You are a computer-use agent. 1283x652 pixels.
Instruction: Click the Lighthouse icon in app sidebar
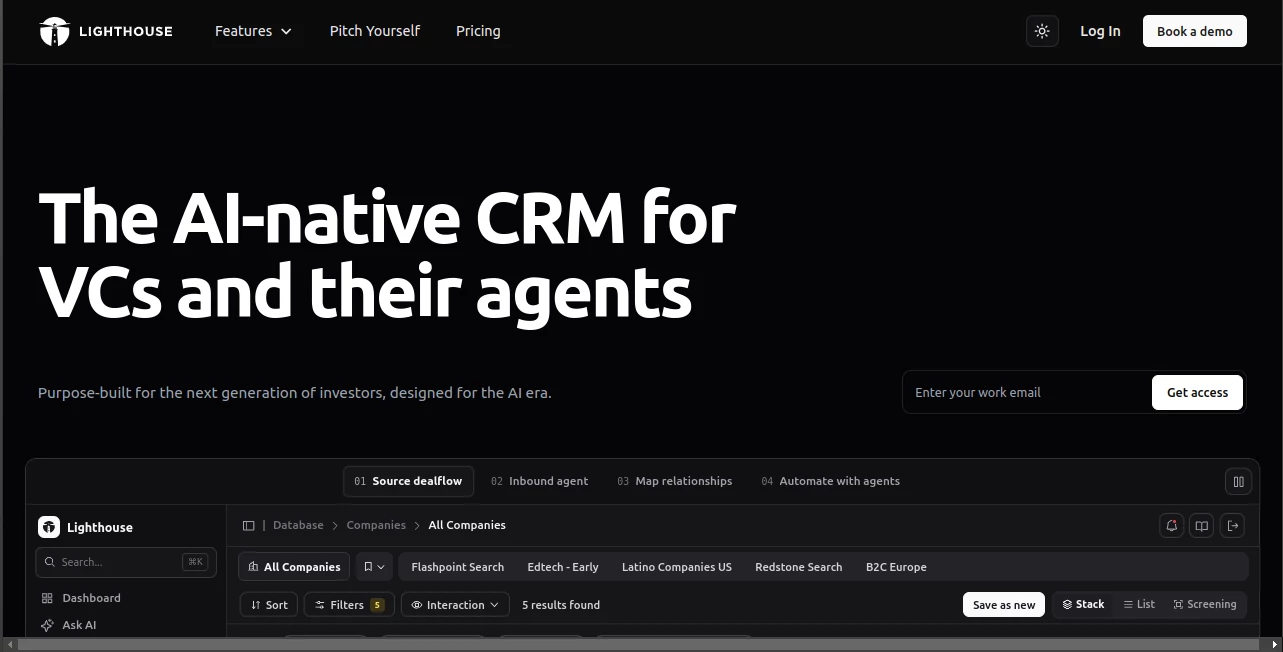click(x=49, y=527)
